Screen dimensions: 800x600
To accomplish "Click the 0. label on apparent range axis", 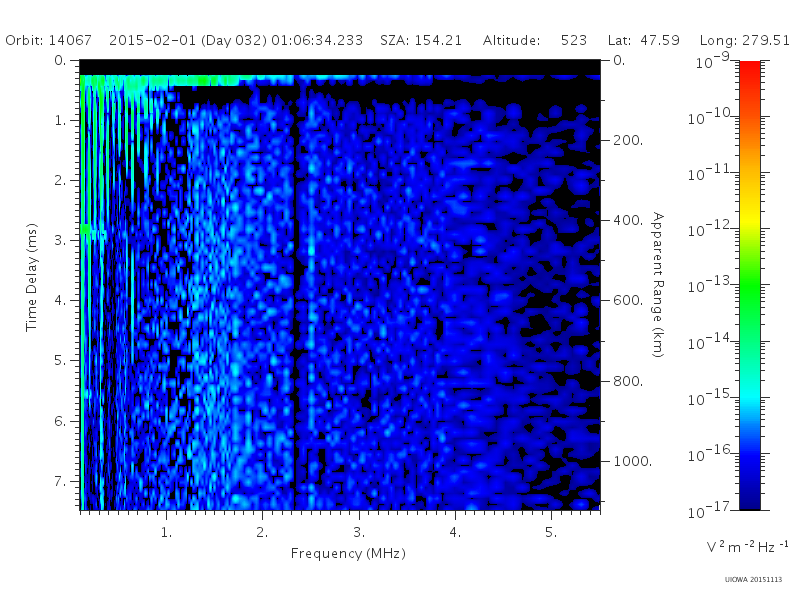I will [x=619, y=61].
